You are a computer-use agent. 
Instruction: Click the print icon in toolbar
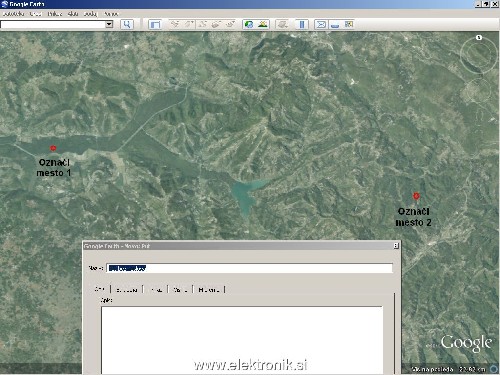[335, 24]
